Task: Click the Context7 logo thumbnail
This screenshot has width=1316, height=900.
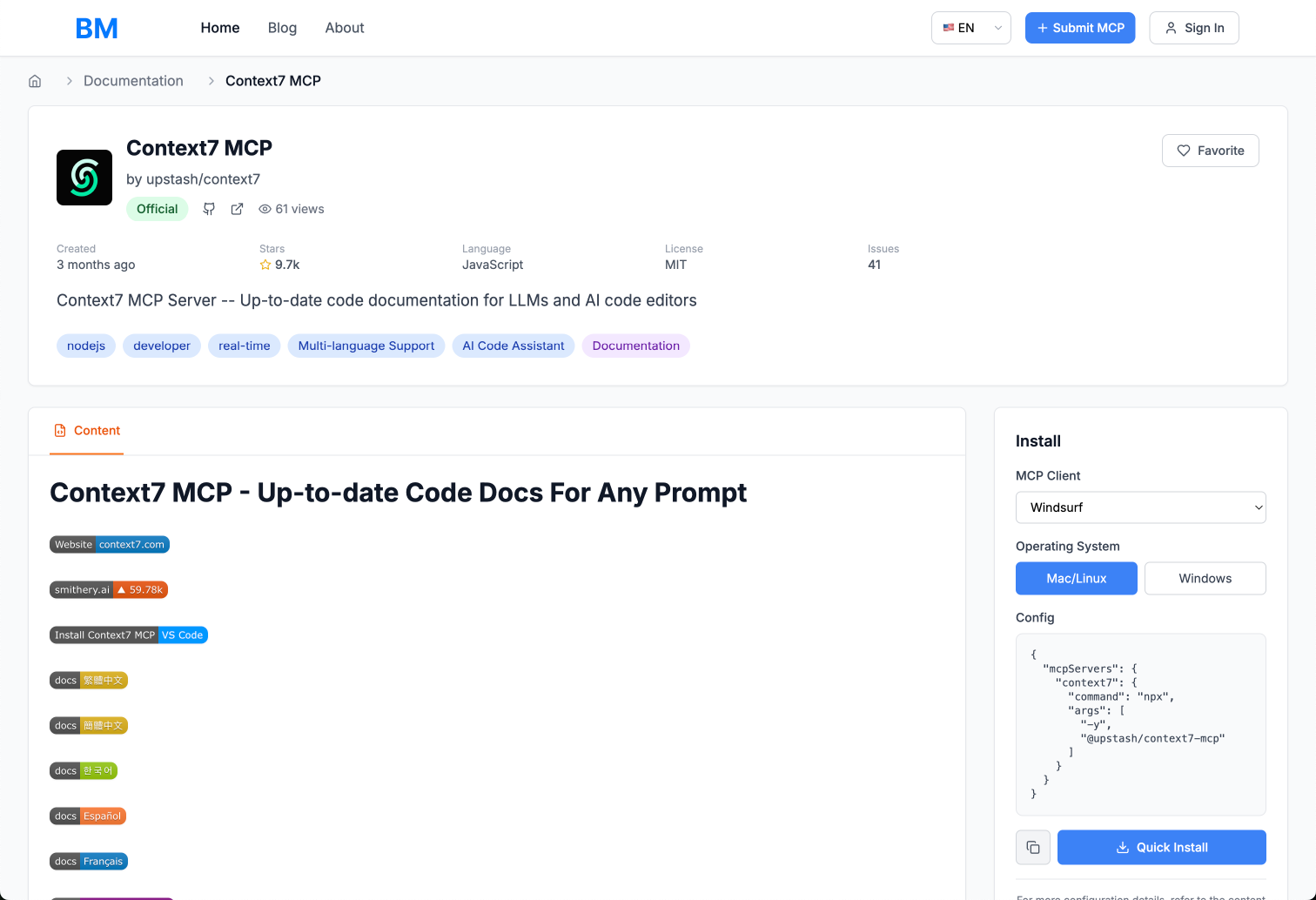Action: (84, 178)
